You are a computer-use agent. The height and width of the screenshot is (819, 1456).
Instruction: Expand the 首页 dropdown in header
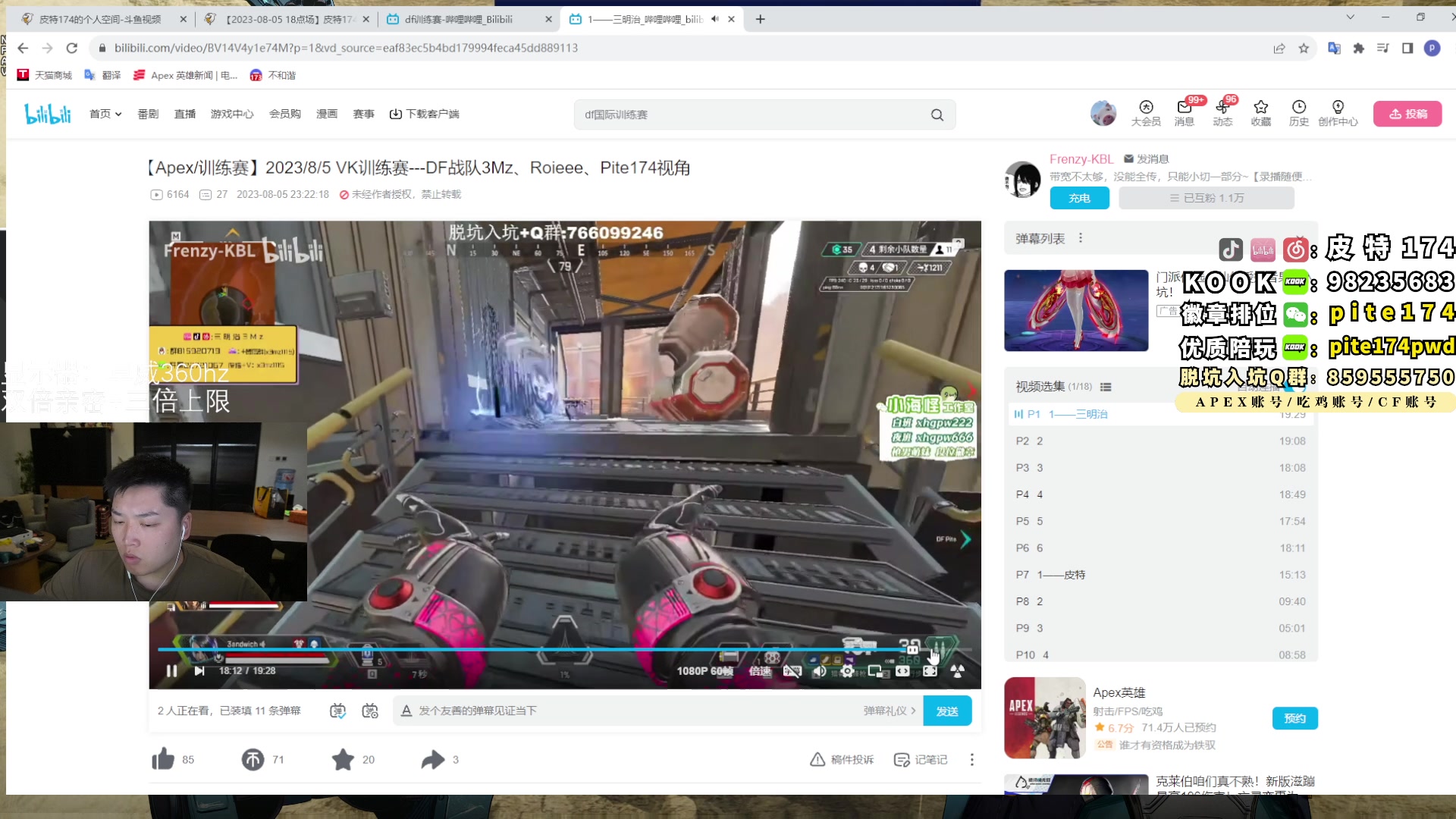(x=105, y=114)
